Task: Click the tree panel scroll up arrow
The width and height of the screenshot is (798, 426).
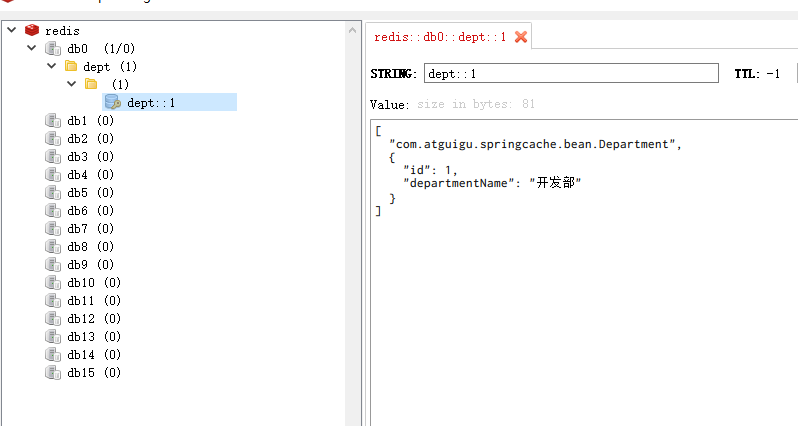Action: [x=352, y=30]
